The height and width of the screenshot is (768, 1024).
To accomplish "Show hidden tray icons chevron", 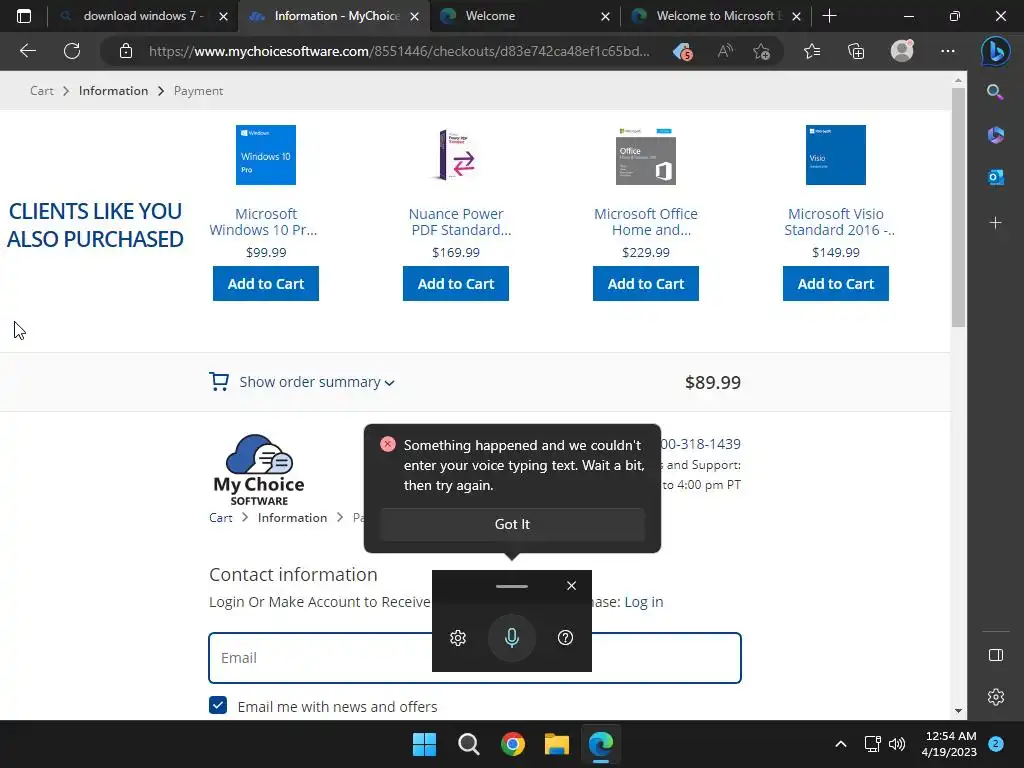I will coord(841,744).
